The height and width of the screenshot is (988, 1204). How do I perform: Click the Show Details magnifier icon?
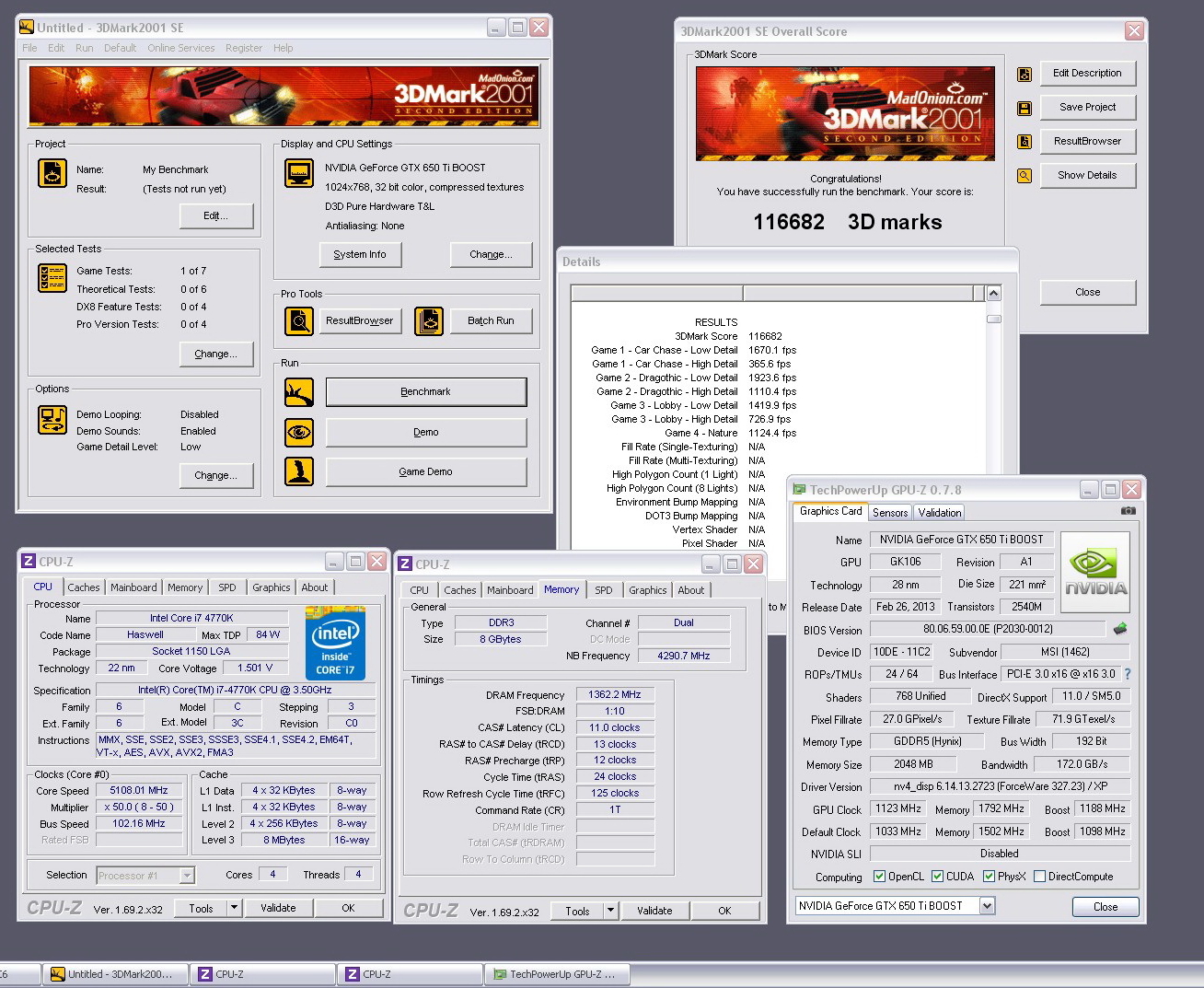click(1025, 176)
